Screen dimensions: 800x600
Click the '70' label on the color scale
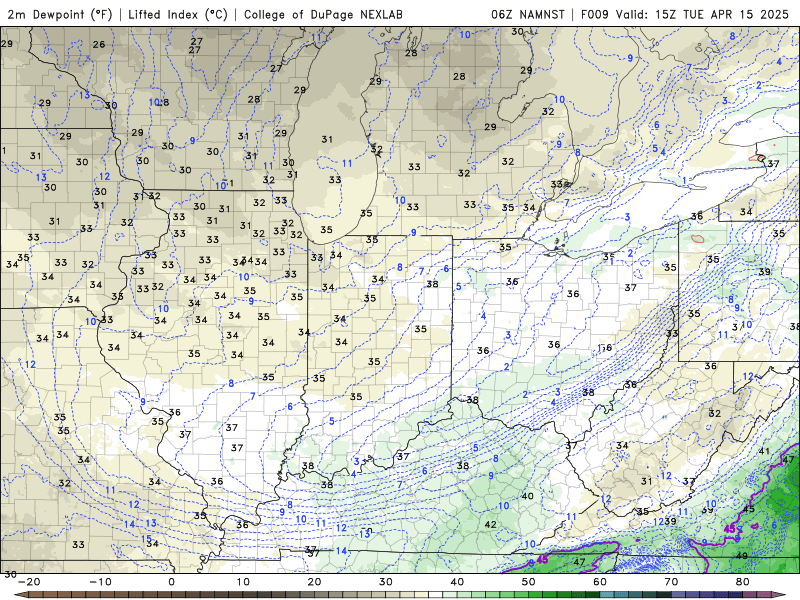click(671, 582)
